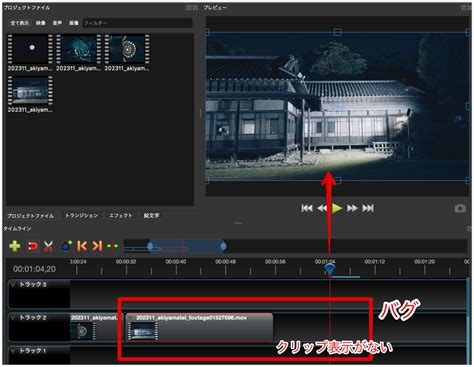Click the 00:00:32 mark on the ruler
This screenshot has width=474, height=367.
126,262
